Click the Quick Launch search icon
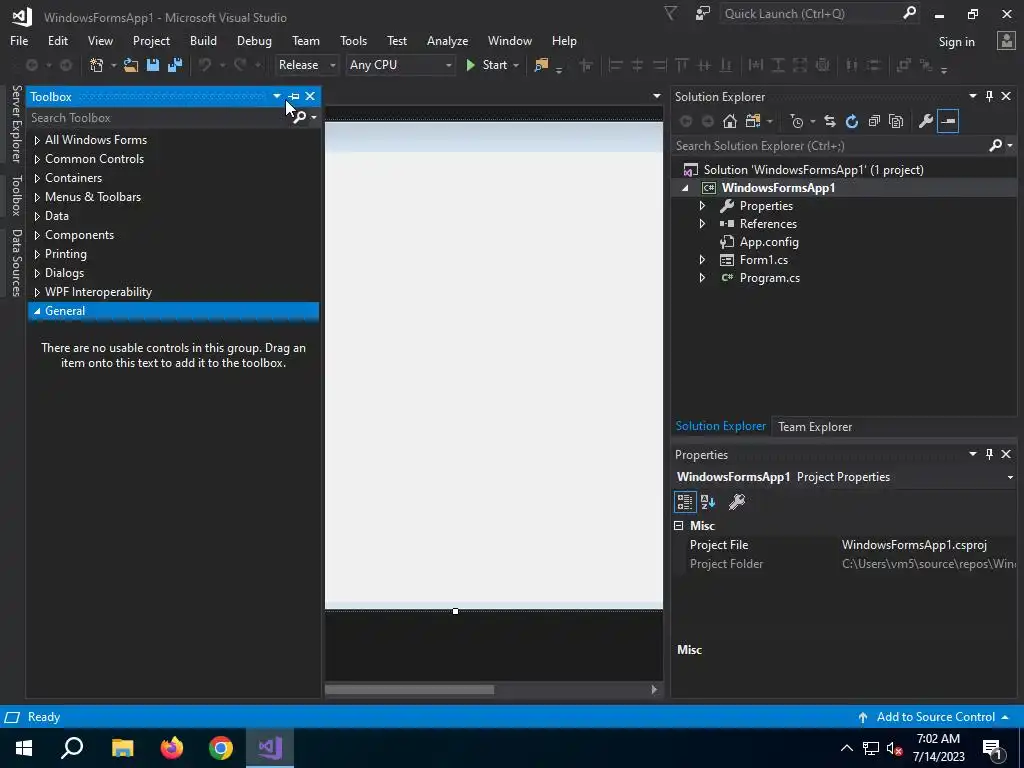The width and height of the screenshot is (1024, 768). [x=909, y=13]
